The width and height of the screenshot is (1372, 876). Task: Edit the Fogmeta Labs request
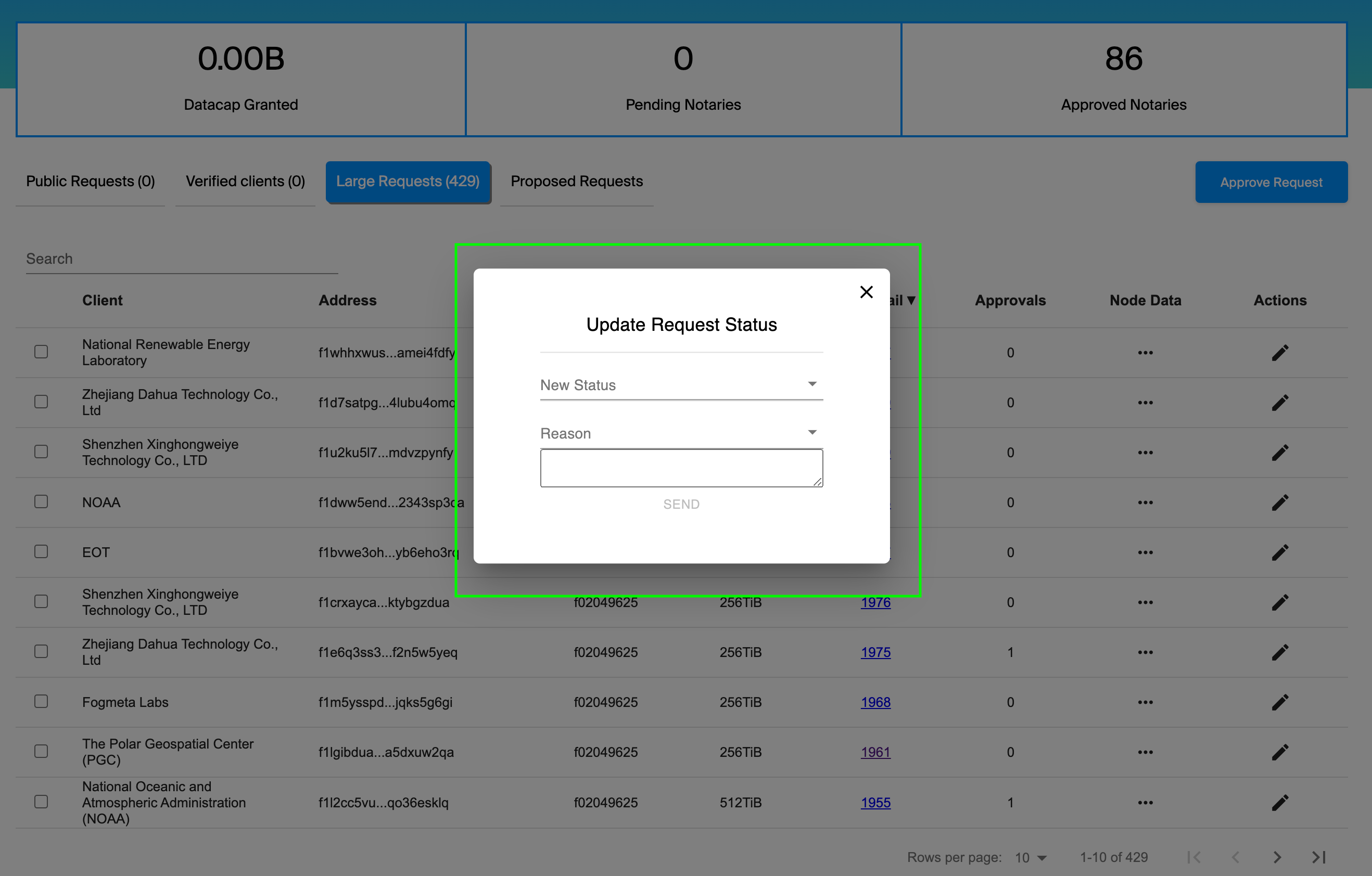point(1280,702)
